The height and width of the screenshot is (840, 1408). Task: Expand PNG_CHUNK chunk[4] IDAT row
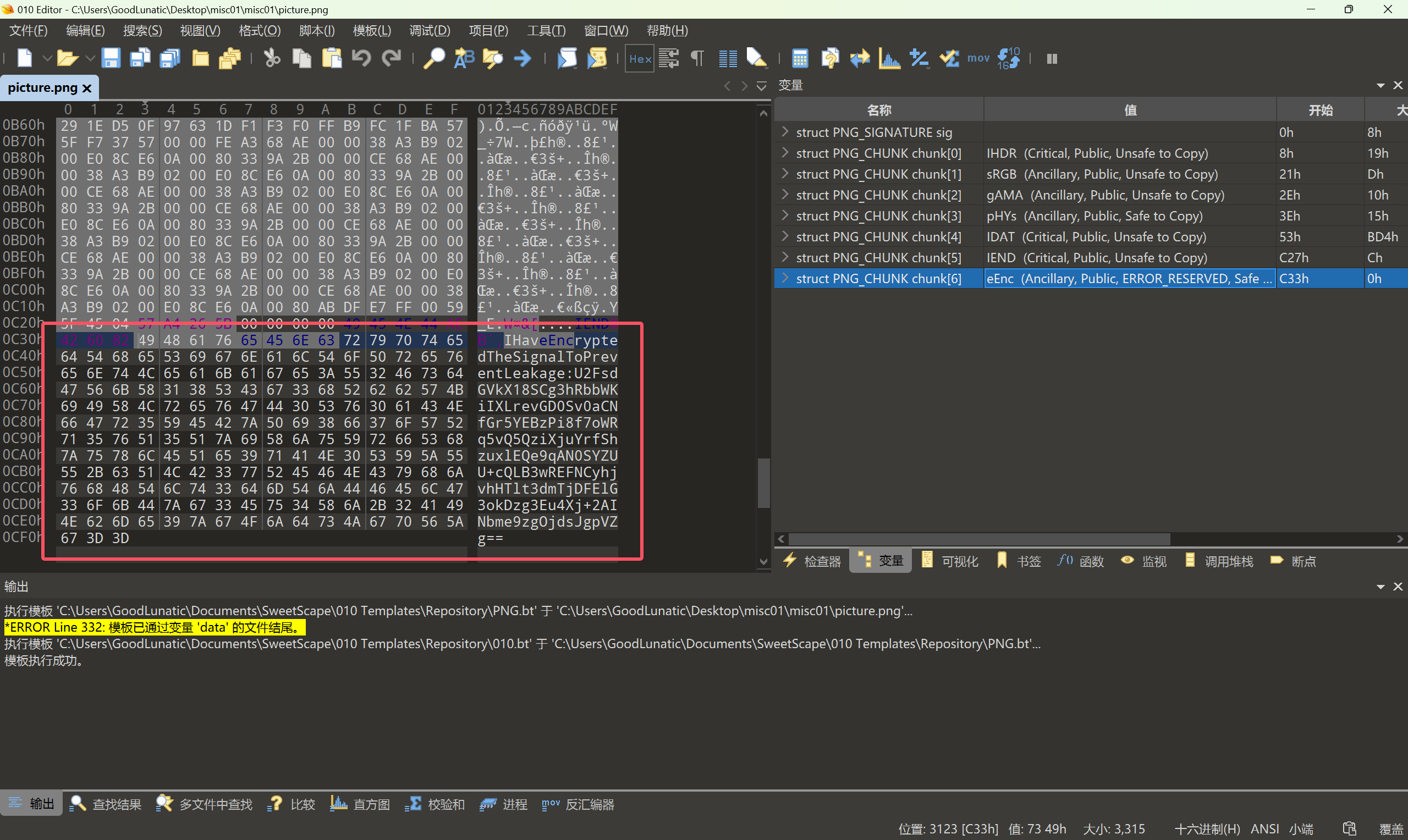[784, 236]
